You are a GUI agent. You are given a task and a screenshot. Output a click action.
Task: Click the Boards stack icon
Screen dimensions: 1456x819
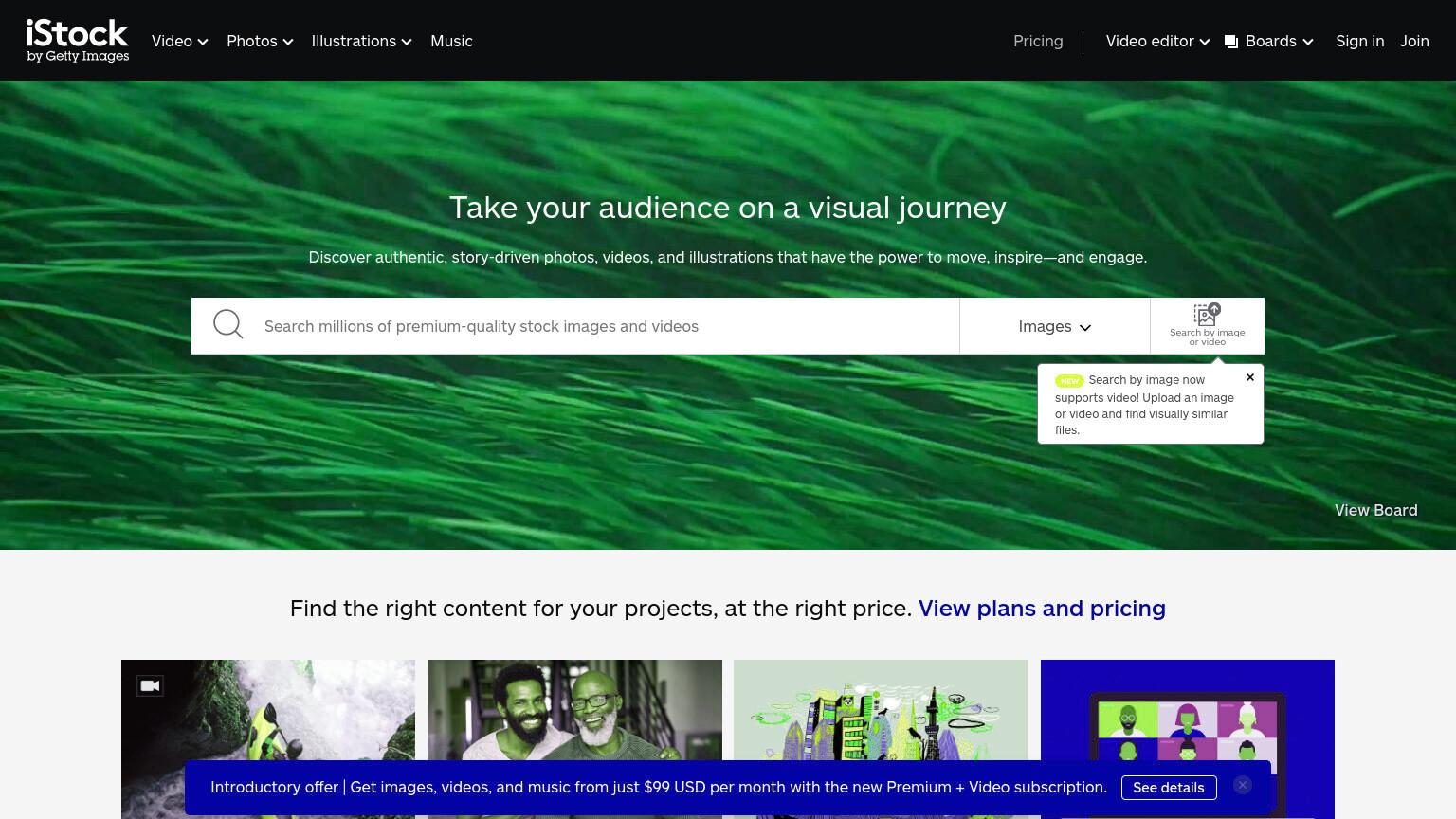click(1231, 42)
